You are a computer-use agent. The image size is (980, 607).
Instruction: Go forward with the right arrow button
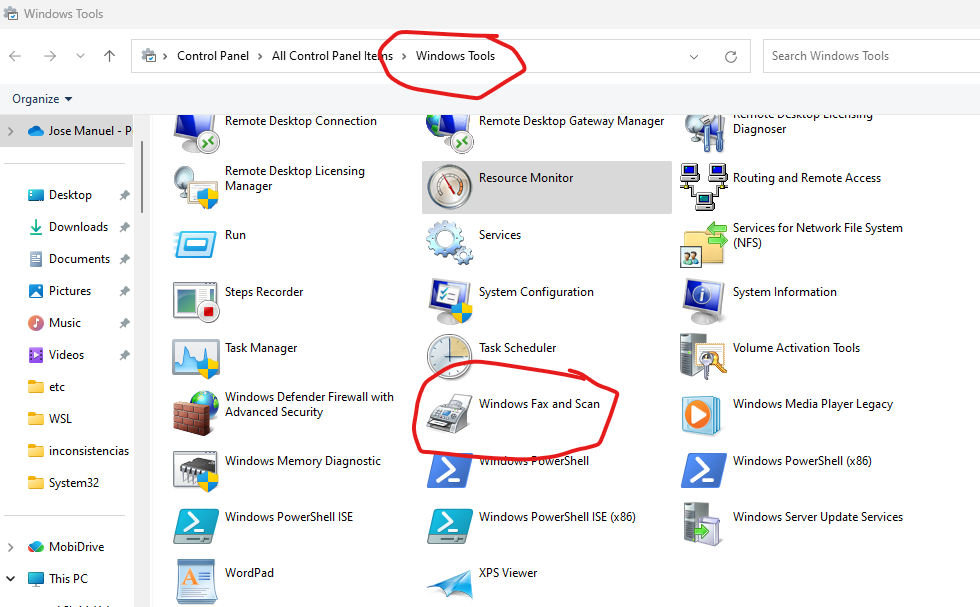50,56
